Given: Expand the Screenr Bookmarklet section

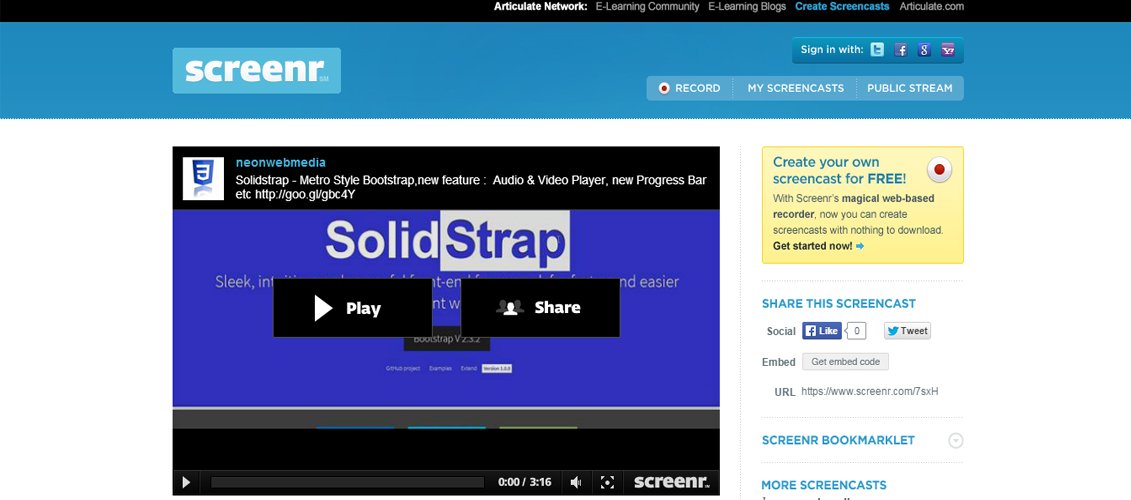Looking at the screenshot, I should pyautogui.click(x=955, y=440).
